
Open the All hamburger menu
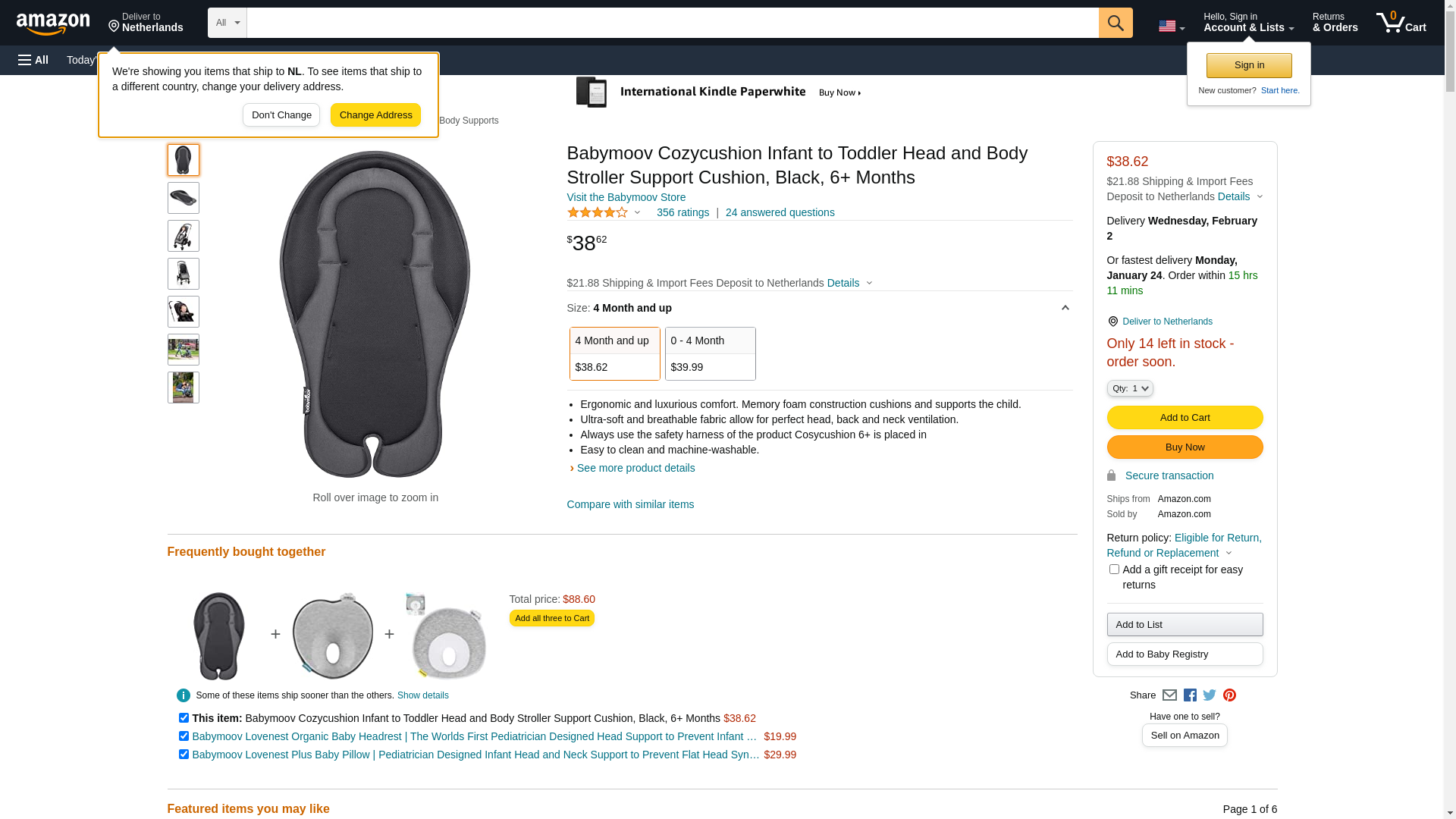point(33,60)
